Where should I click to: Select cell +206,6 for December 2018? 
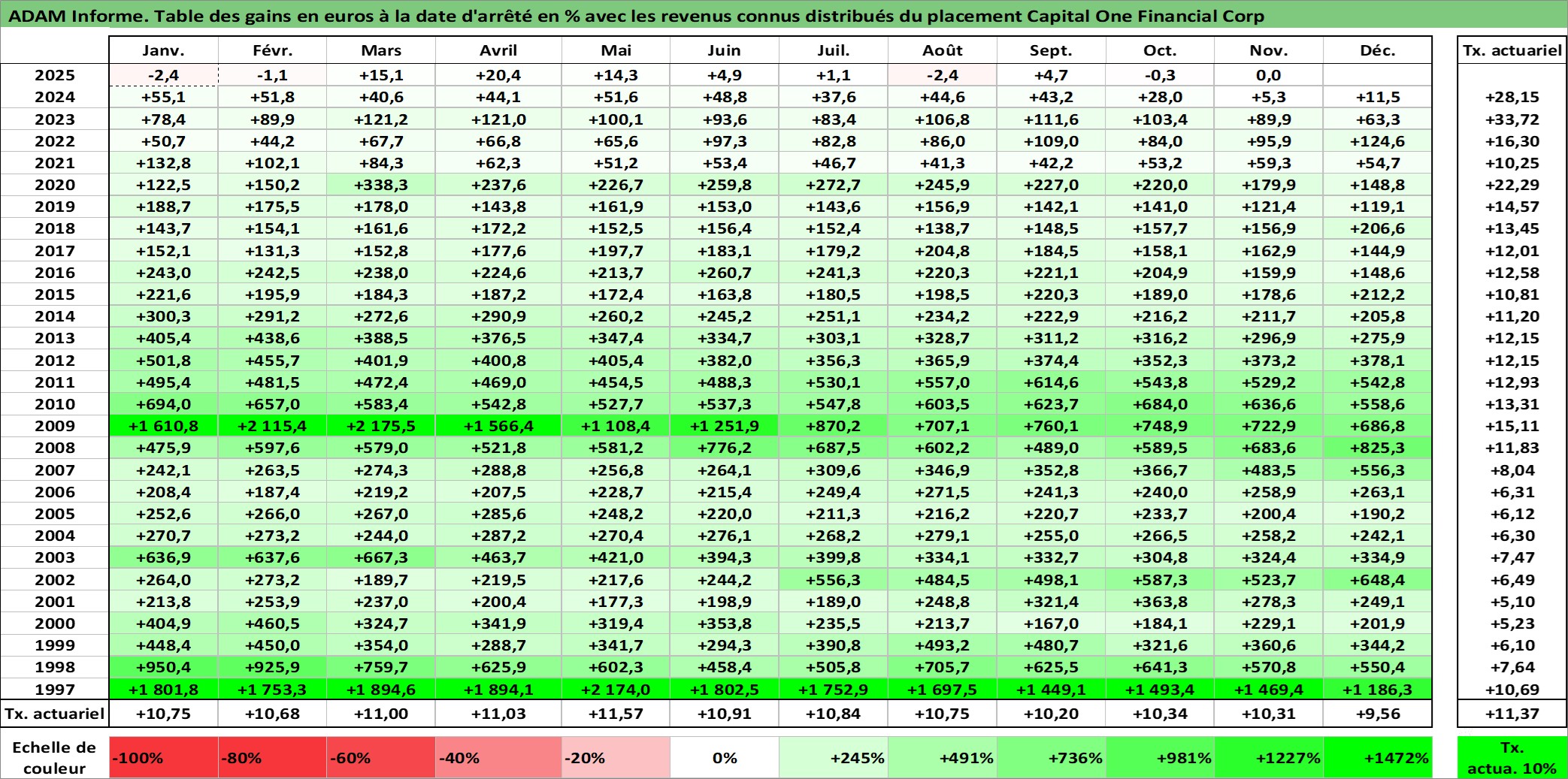tap(1378, 228)
